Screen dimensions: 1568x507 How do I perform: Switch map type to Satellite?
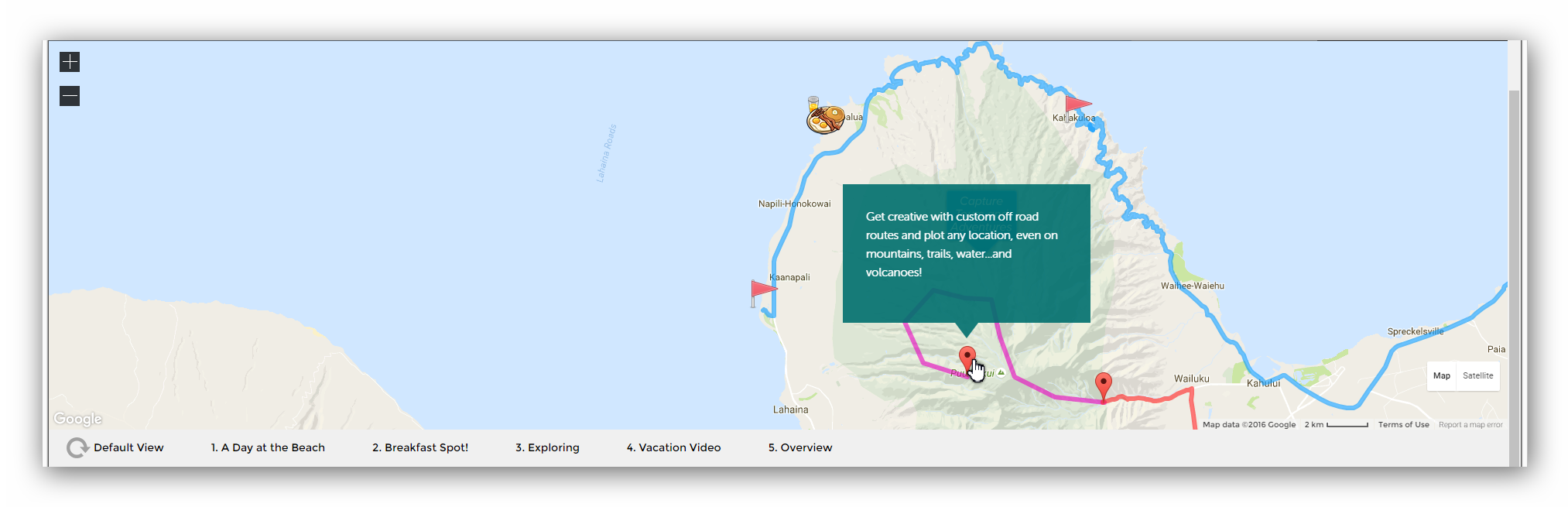[x=1478, y=376]
